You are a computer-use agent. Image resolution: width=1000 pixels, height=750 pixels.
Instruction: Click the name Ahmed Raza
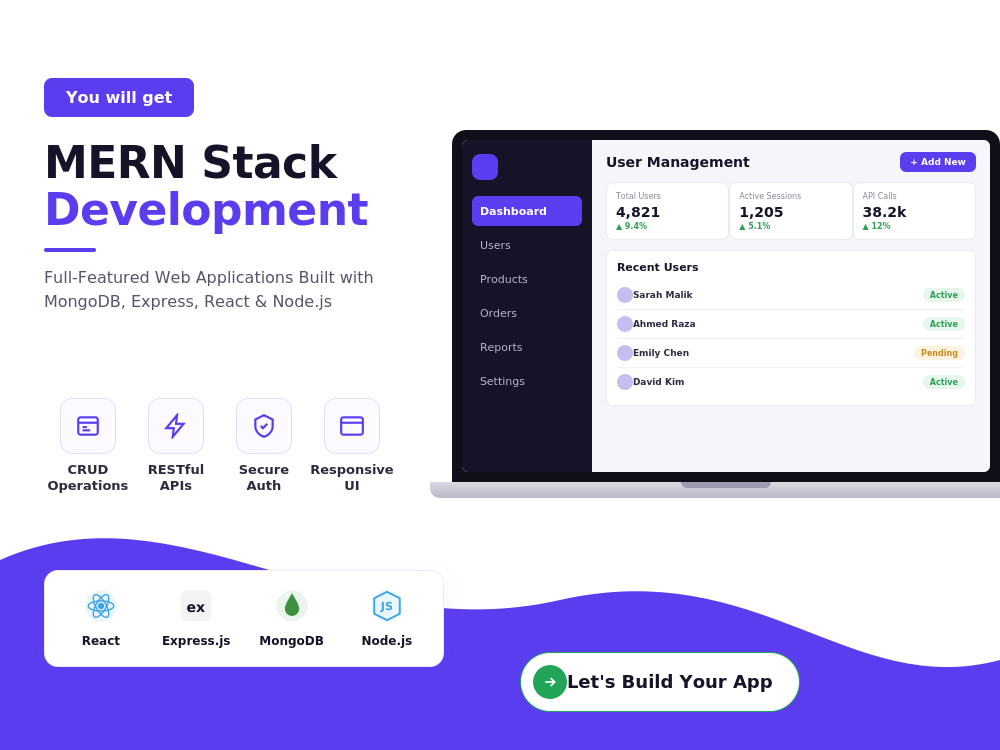[x=664, y=324]
